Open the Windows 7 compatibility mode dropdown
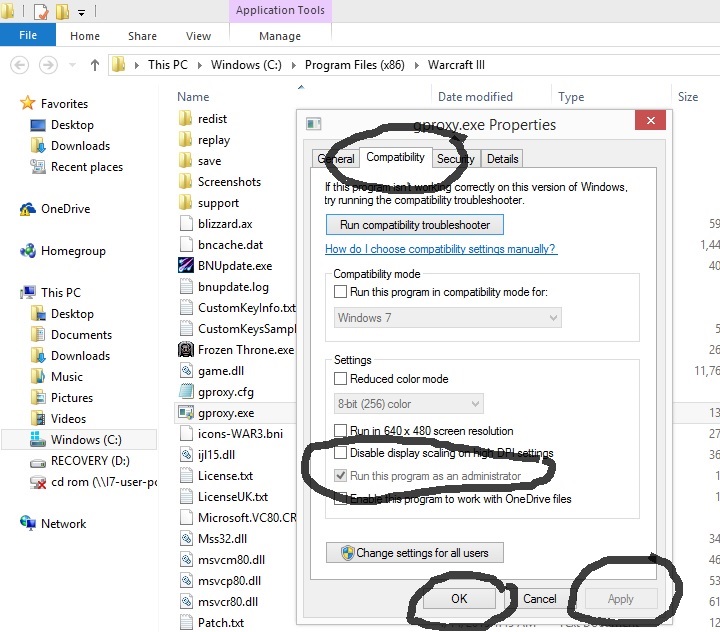Screen dimensions: 720x632 pyautogui.click(x=448, y=317)
